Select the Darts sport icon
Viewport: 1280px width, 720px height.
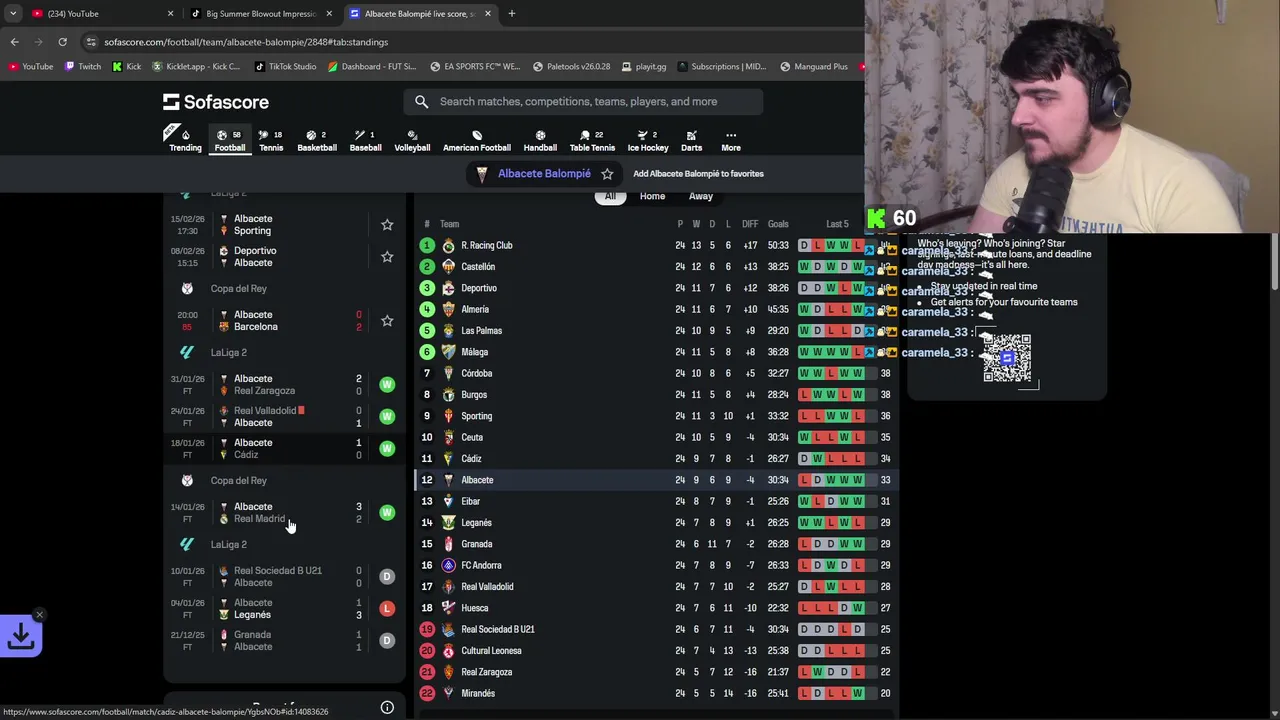click(691, 140)
